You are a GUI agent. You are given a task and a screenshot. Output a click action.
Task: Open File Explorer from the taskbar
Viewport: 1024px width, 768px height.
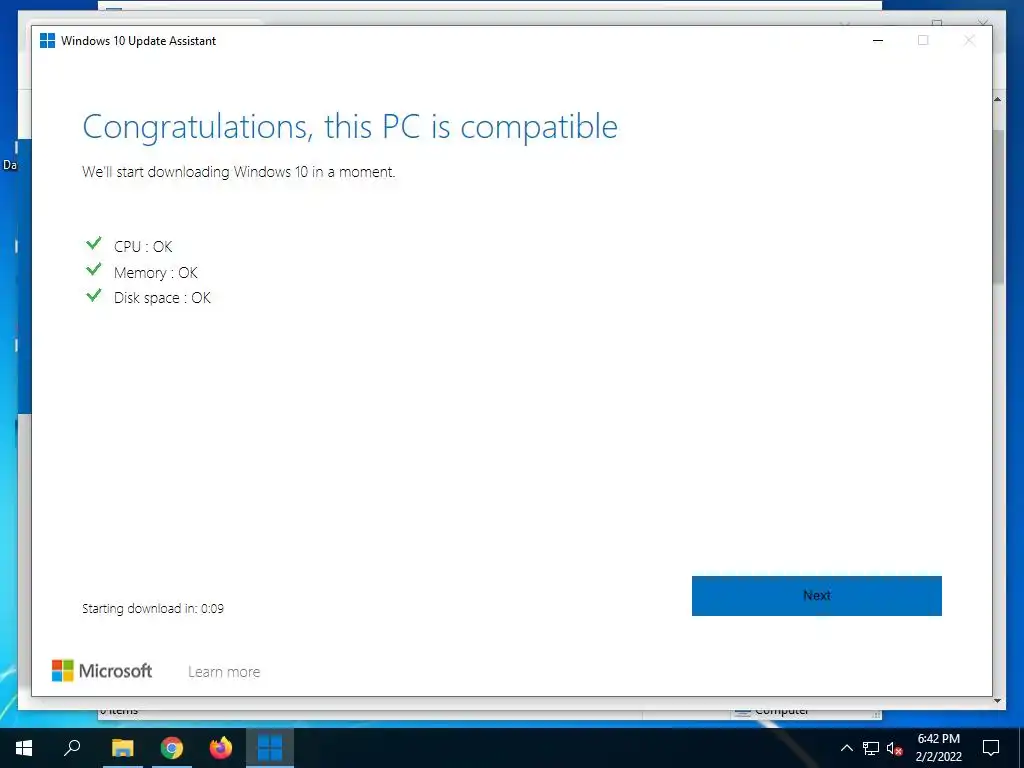(x=122, y=748)
